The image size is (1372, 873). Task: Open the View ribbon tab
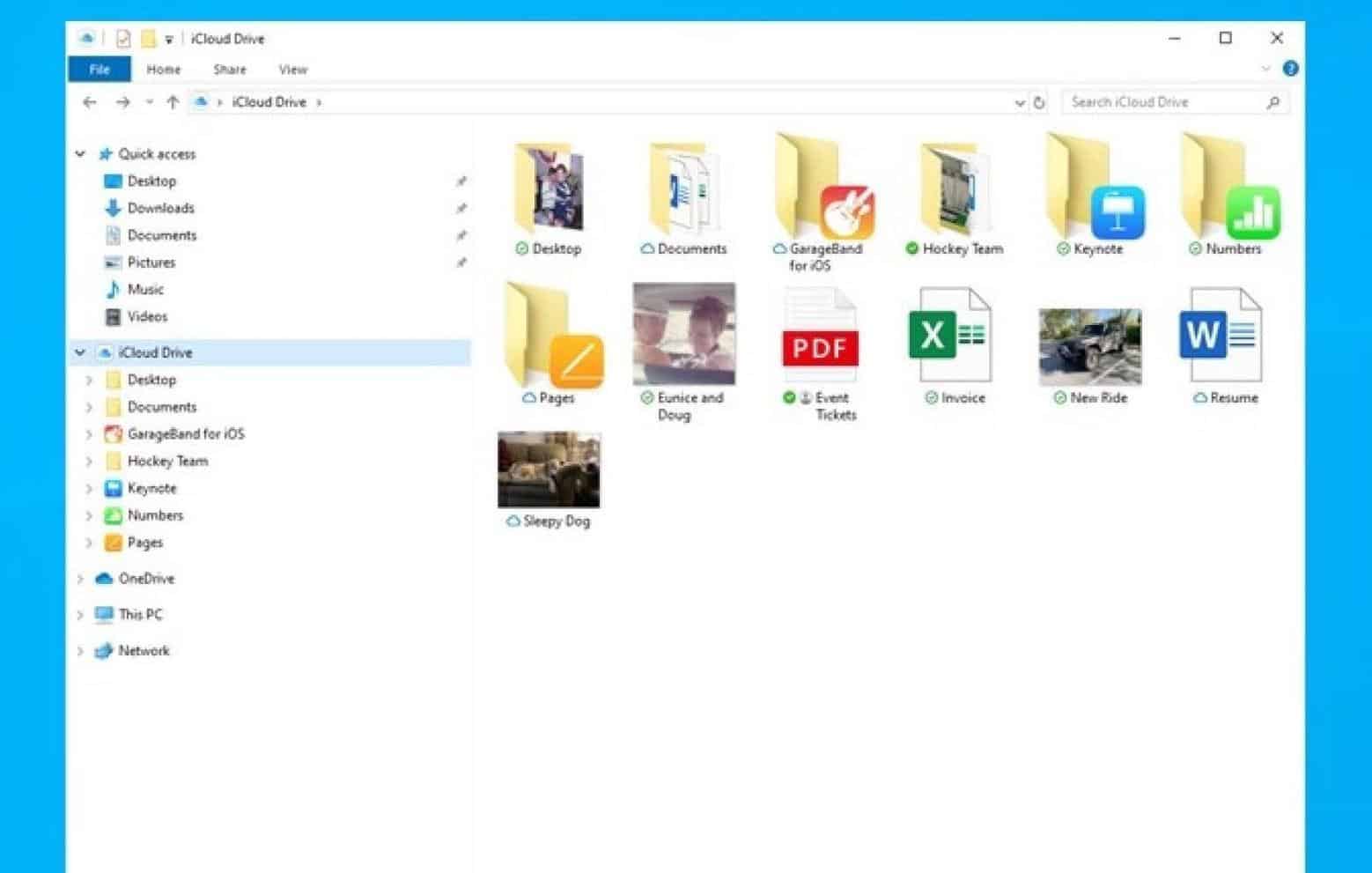click(293, 70)
